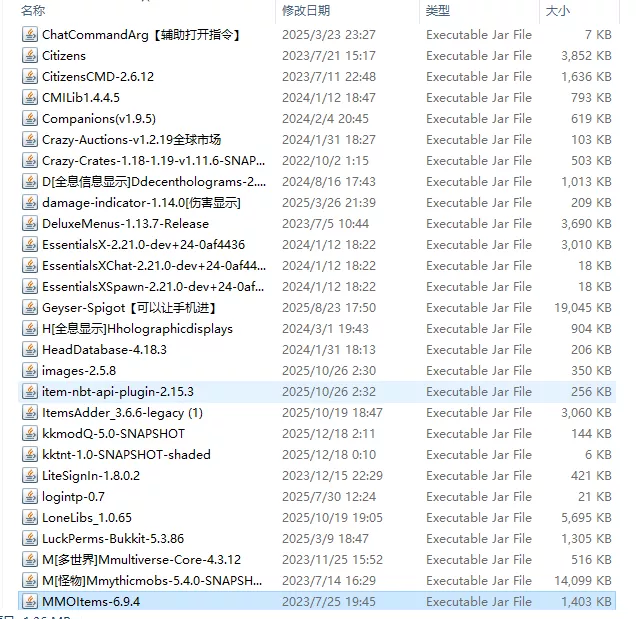Click the Mmythicmobs jar file icon

point(30,581)
